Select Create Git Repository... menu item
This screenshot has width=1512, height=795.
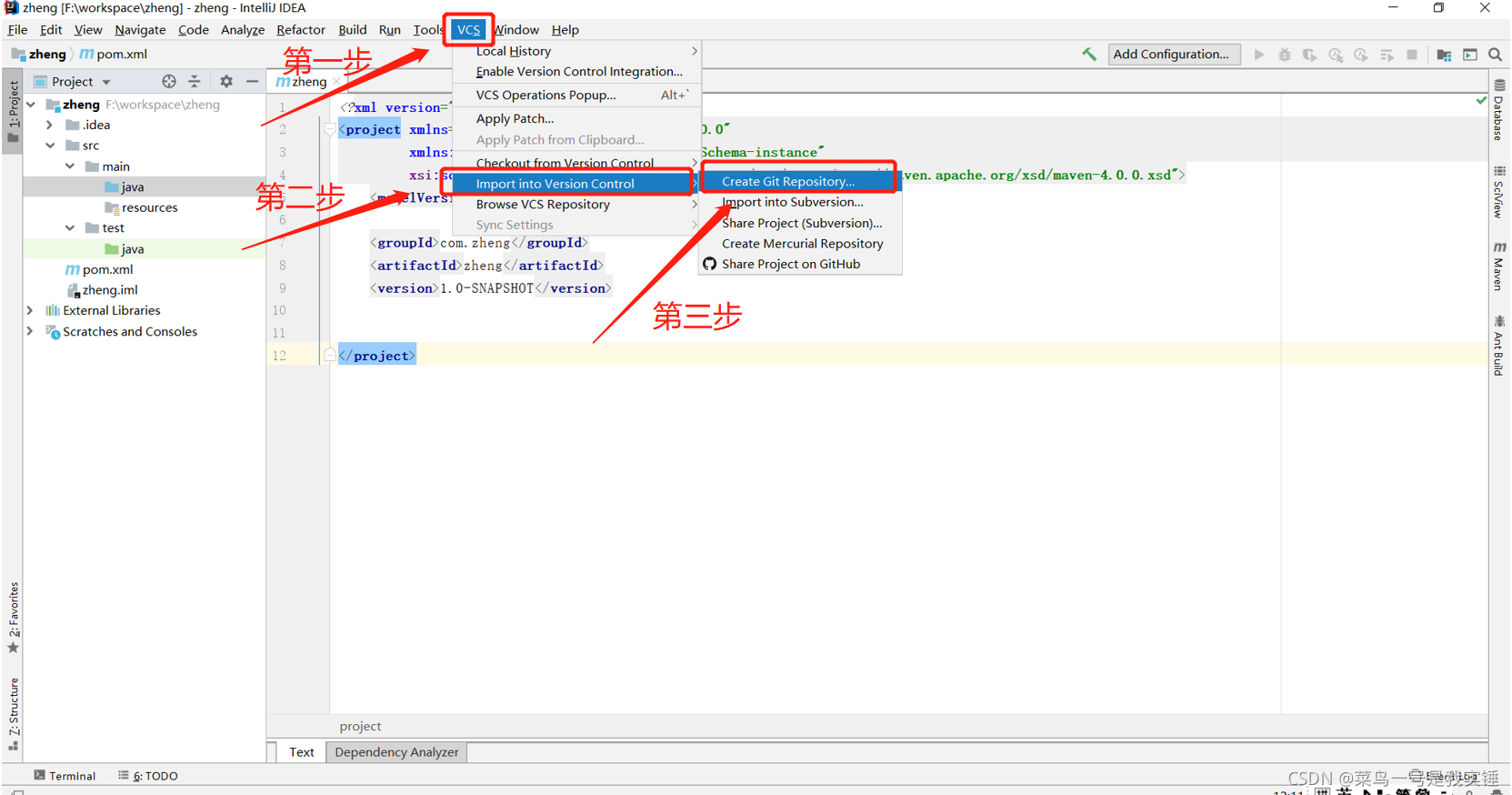[x=799, y=181]
